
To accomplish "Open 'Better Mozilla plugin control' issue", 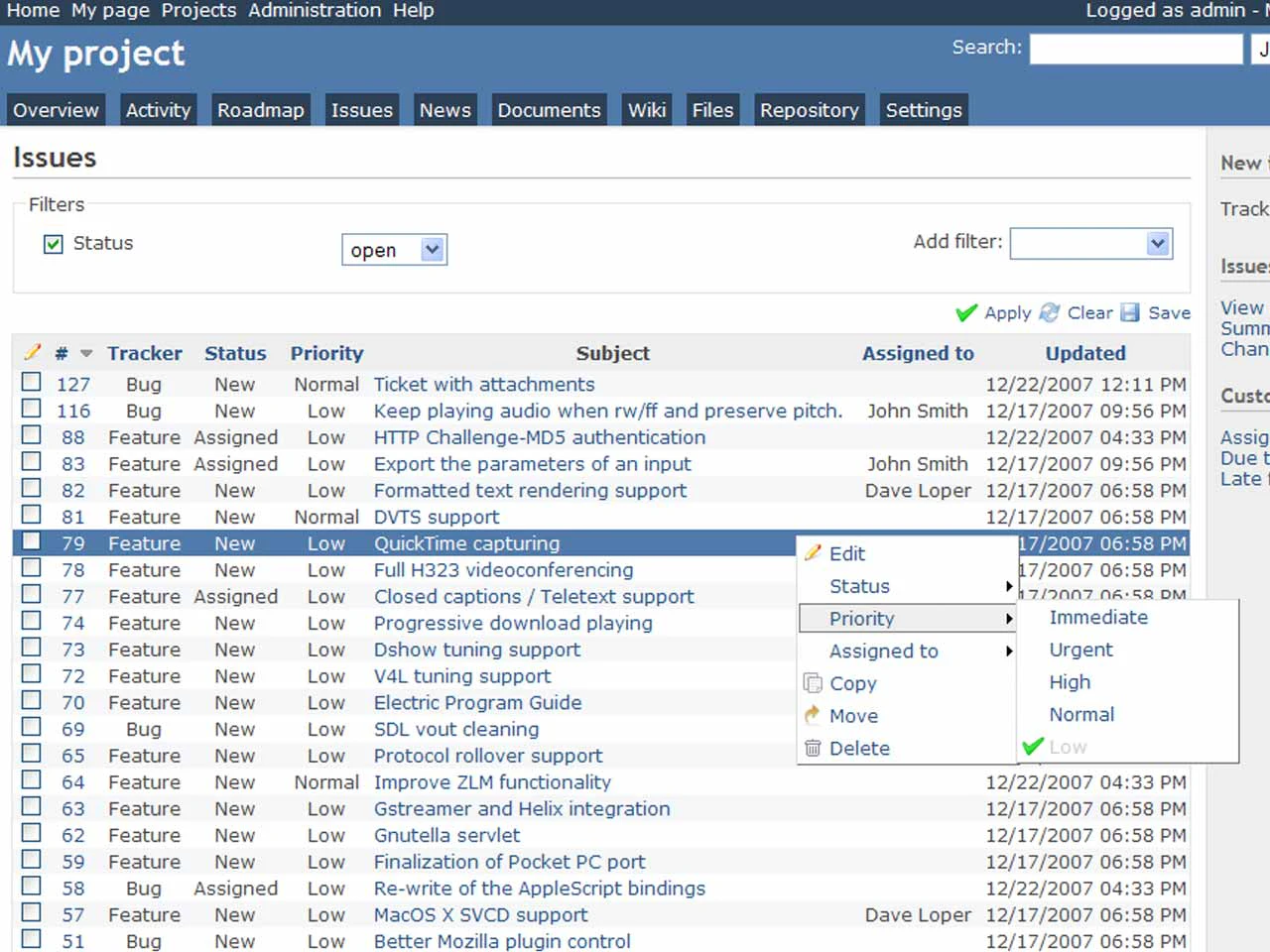I will (x=502, y=941).
